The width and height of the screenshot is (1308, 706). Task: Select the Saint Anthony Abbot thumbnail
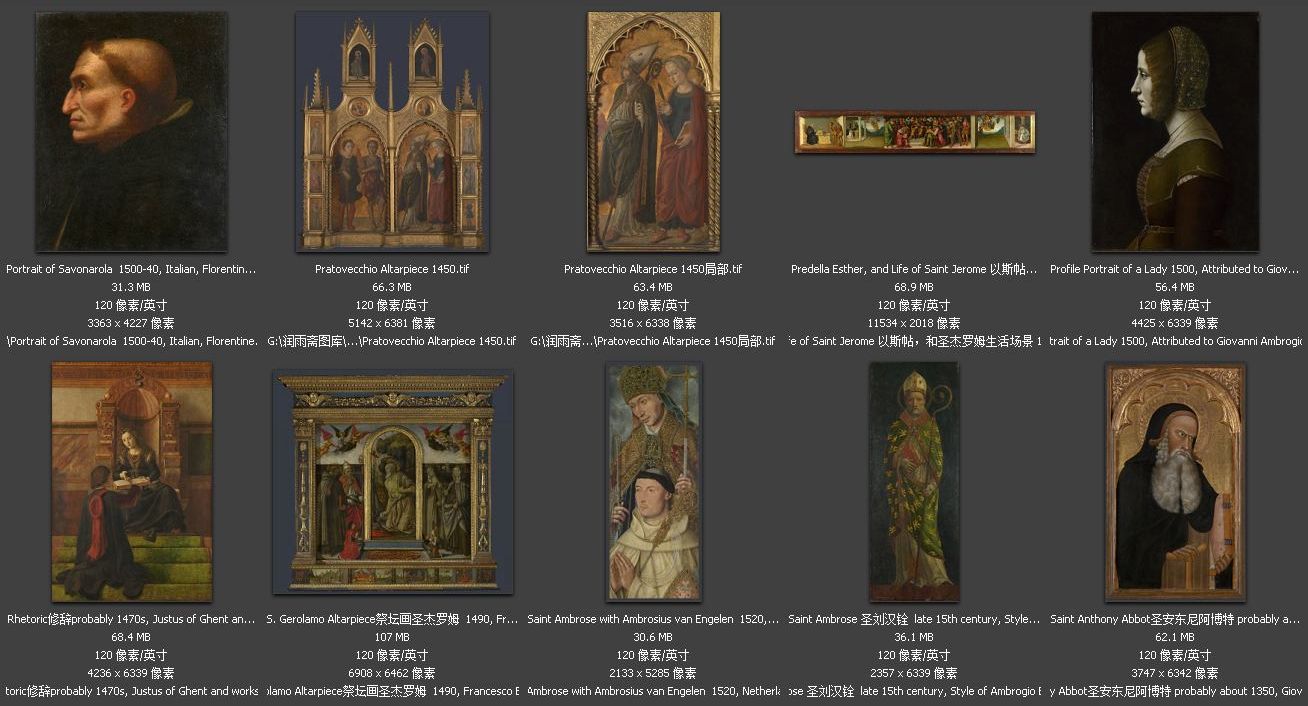coord(1175,482)
